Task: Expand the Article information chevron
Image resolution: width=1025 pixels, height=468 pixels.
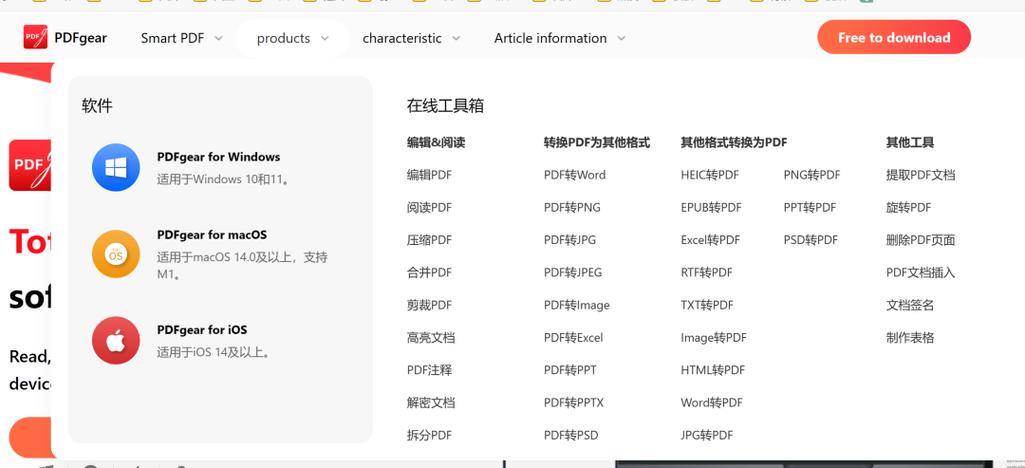Action: 621,39
